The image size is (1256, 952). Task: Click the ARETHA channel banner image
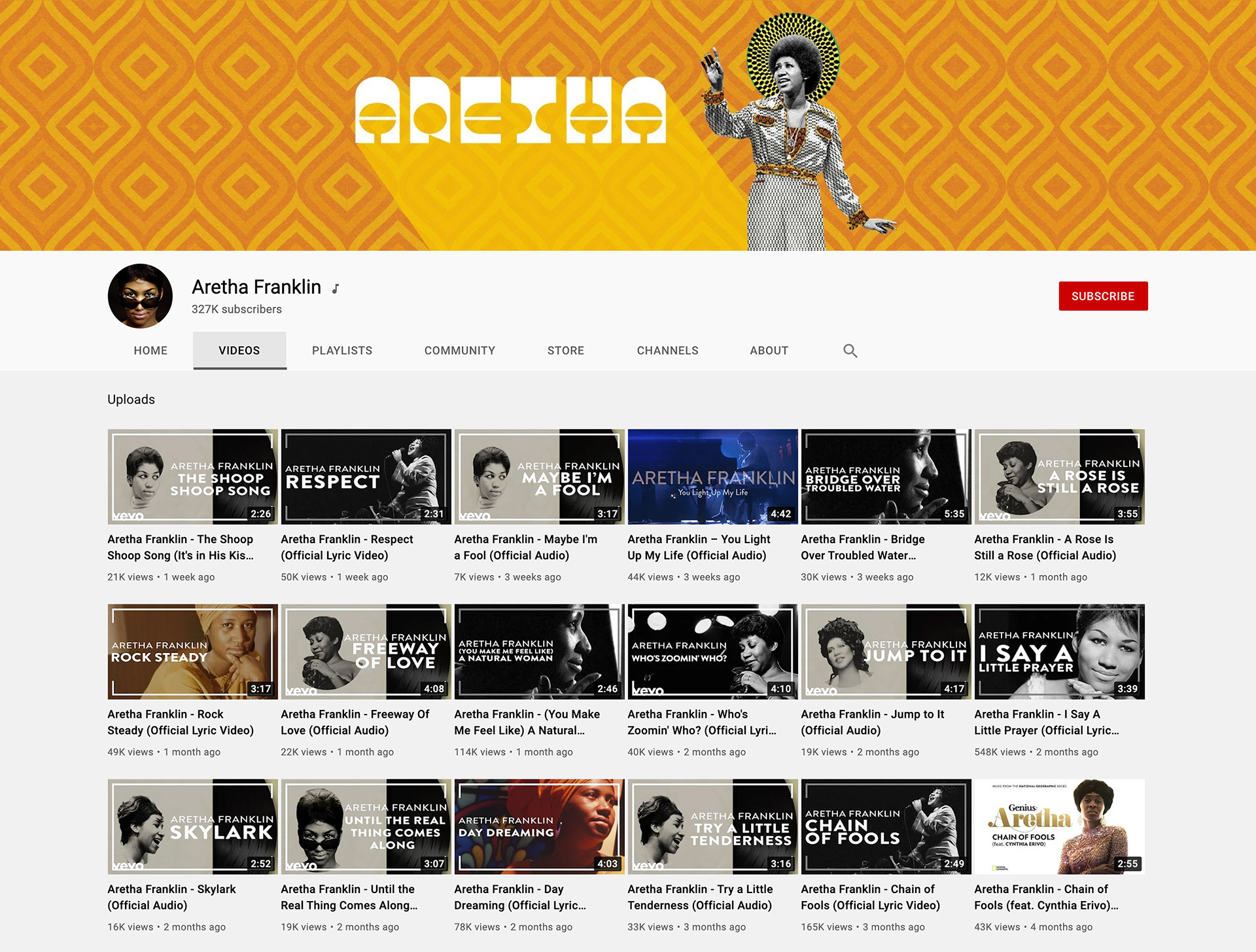click(x=628, y=125)
